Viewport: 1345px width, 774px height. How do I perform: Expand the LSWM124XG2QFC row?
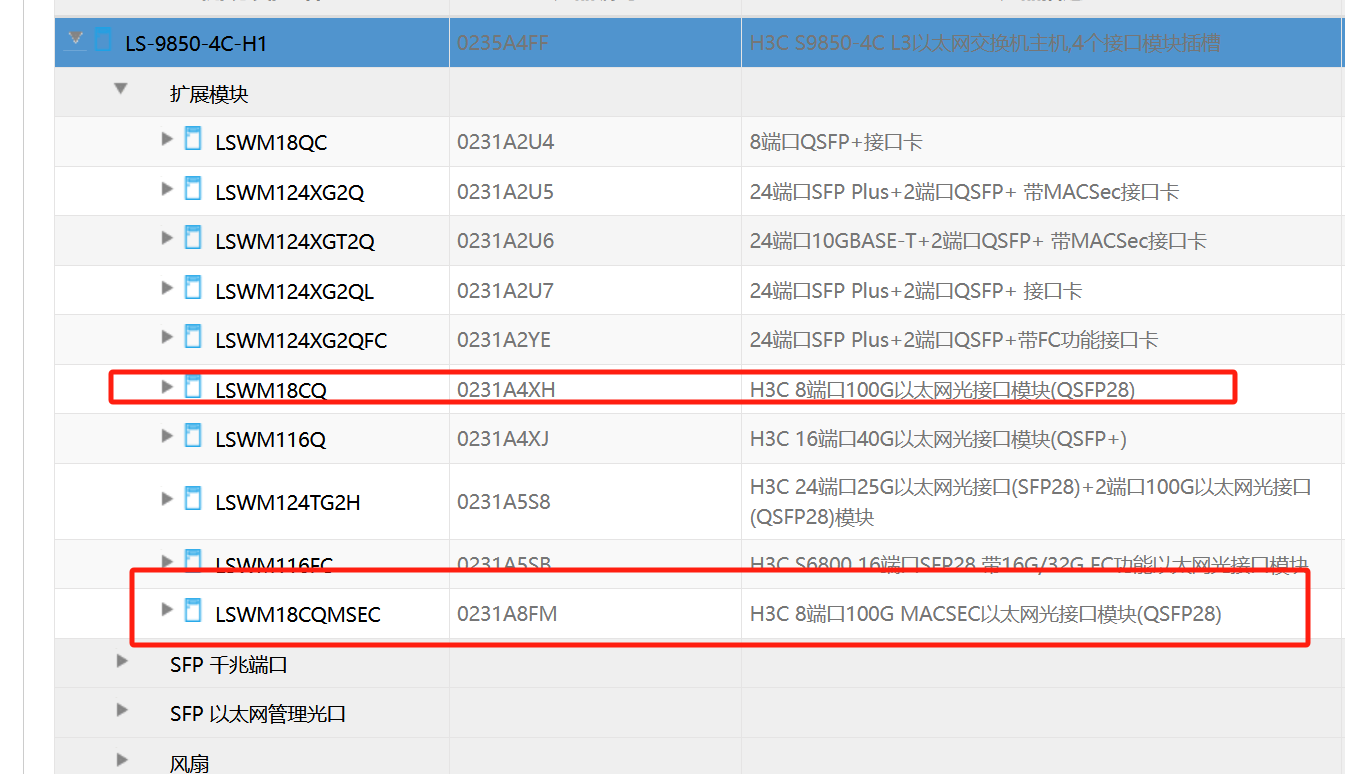click(167, 337)
